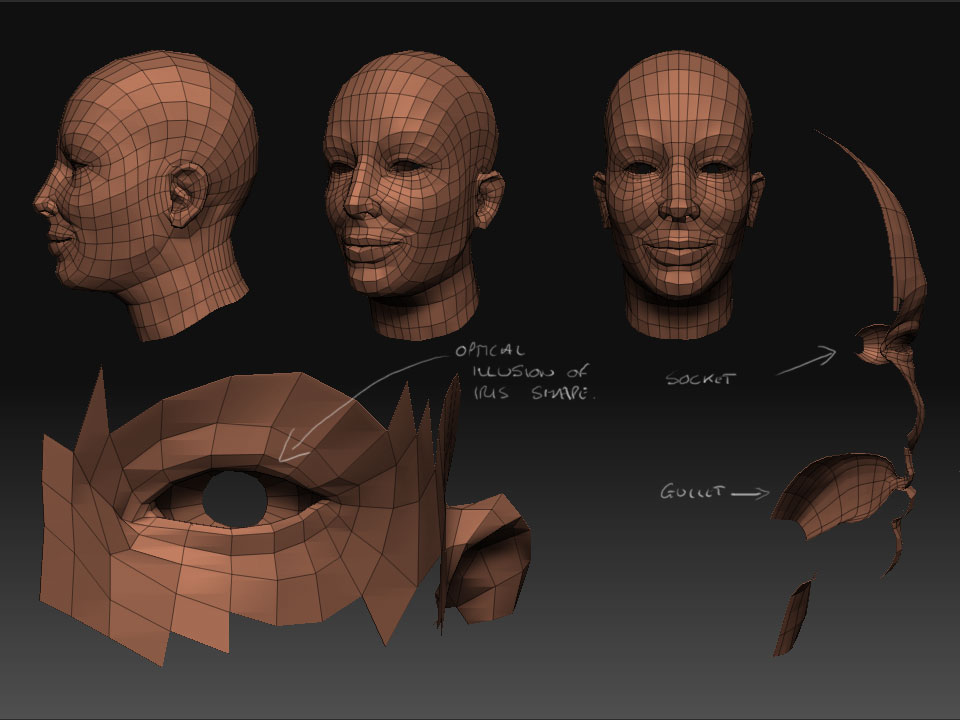
Task: Click the handwritten "SOCKET" label
Action: pos(699,379)
